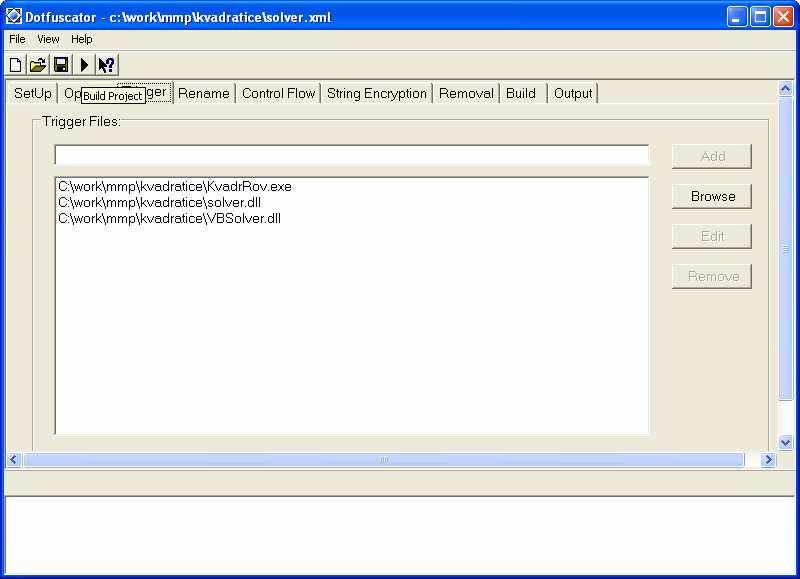Switch to the Control Flow tab
This screenshot has height=579, width=800.
point(278,93)
